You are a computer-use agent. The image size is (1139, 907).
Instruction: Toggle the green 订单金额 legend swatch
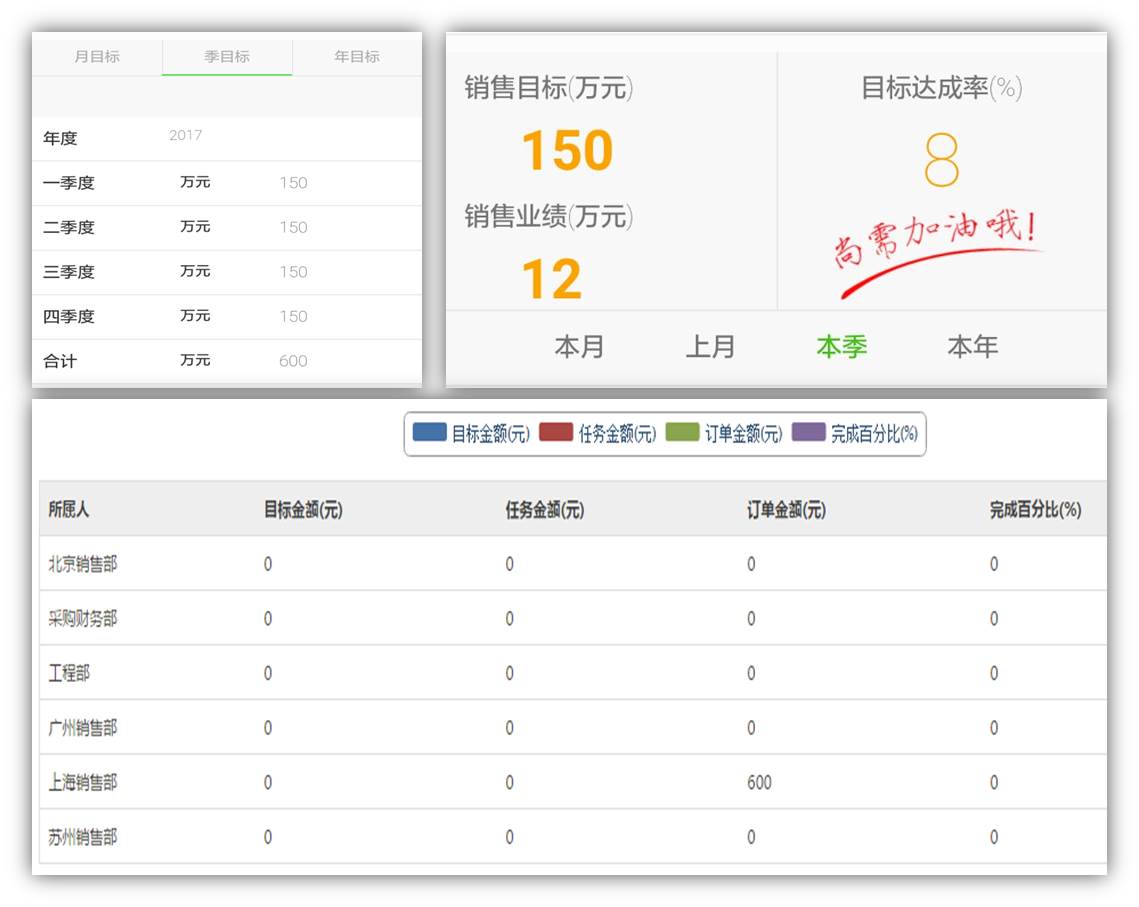pos(682,433)
